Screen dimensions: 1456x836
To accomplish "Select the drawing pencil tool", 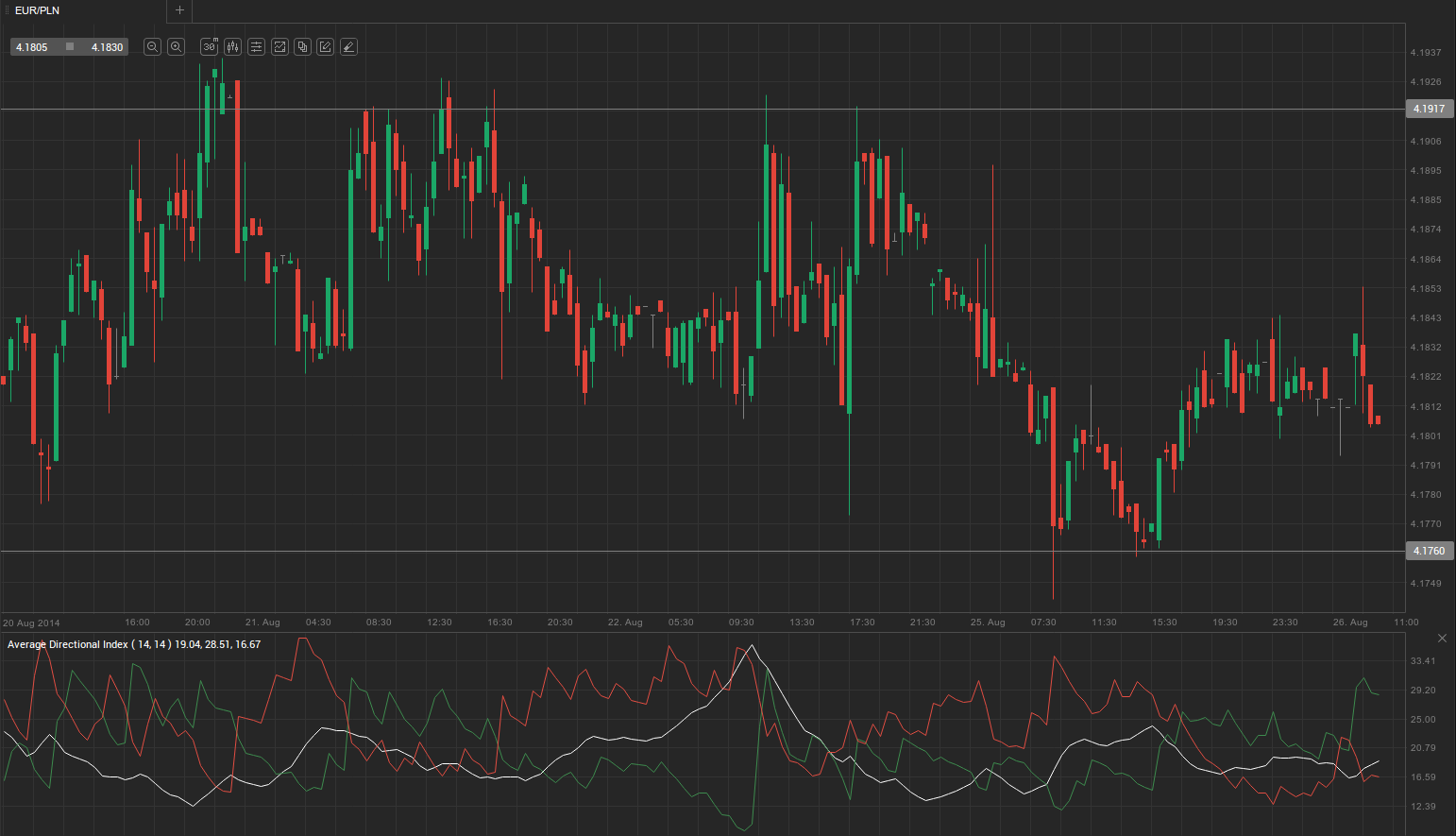I will click(326, 47).
